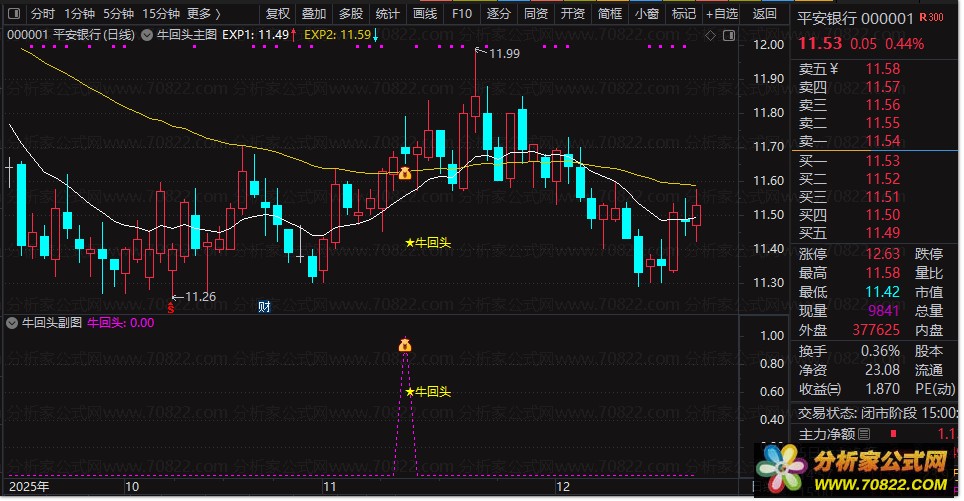Screen dimensions: 964x501
Task: Toggle the 简框 simple frame mode
Action: click(609, 14)
